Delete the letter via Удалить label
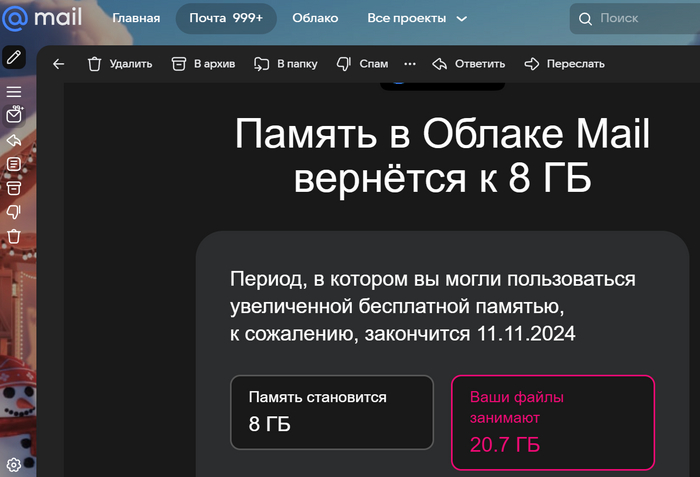This screenshot has height=477, width=700. (131, 64)
